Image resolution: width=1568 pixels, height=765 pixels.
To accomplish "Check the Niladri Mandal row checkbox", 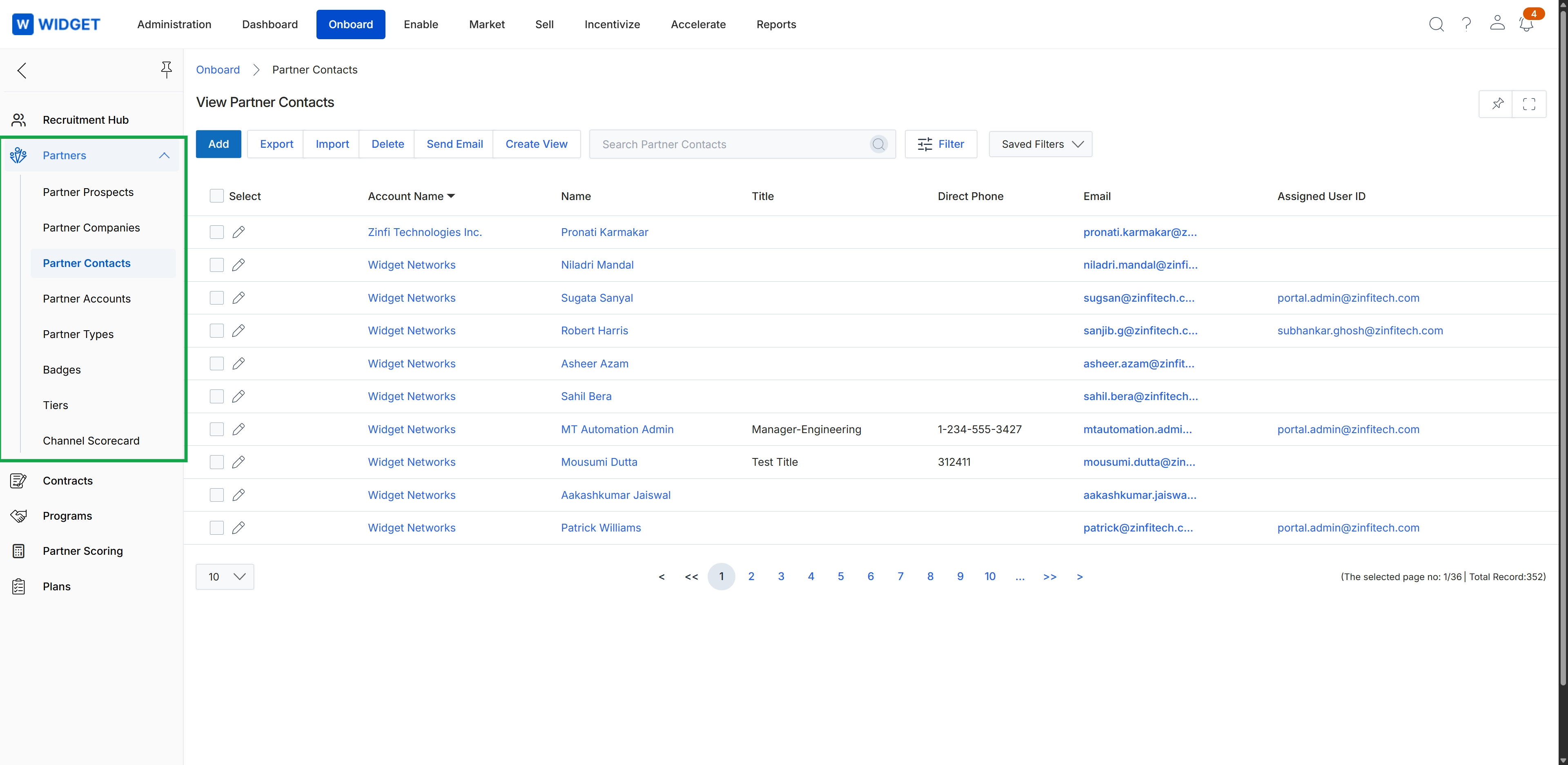I will tap(217, 265).
